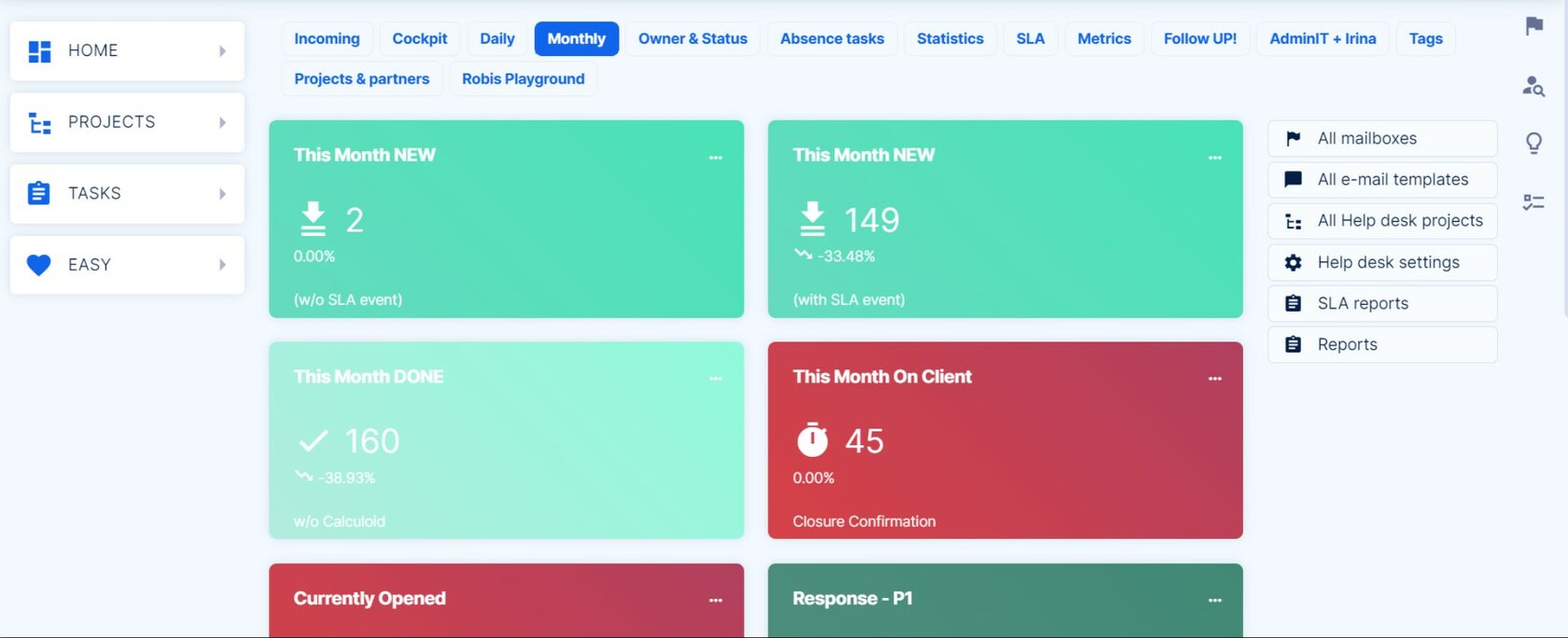The width and height of the screenshot is (1568, 638).
Task: Open options menu of with SLA event card
Action: click(1215, 158)
